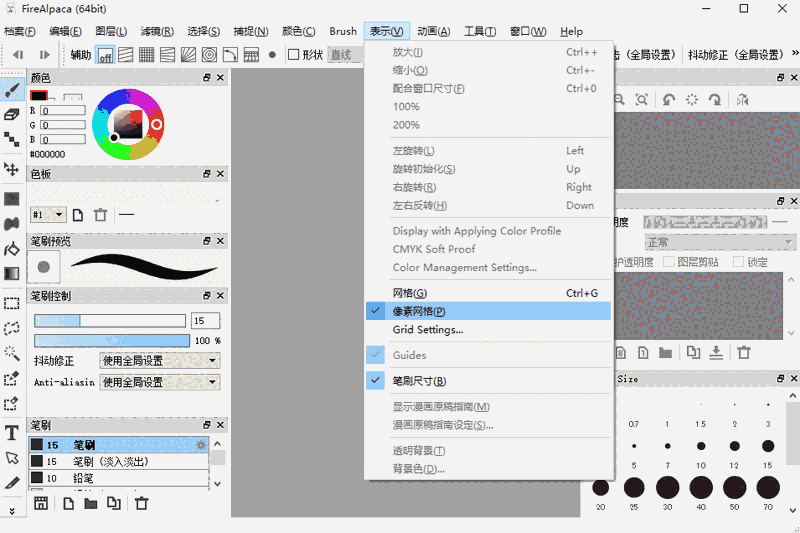800x533 pixels.
Task: Select the Eraser tool
Action: point(12,114)
